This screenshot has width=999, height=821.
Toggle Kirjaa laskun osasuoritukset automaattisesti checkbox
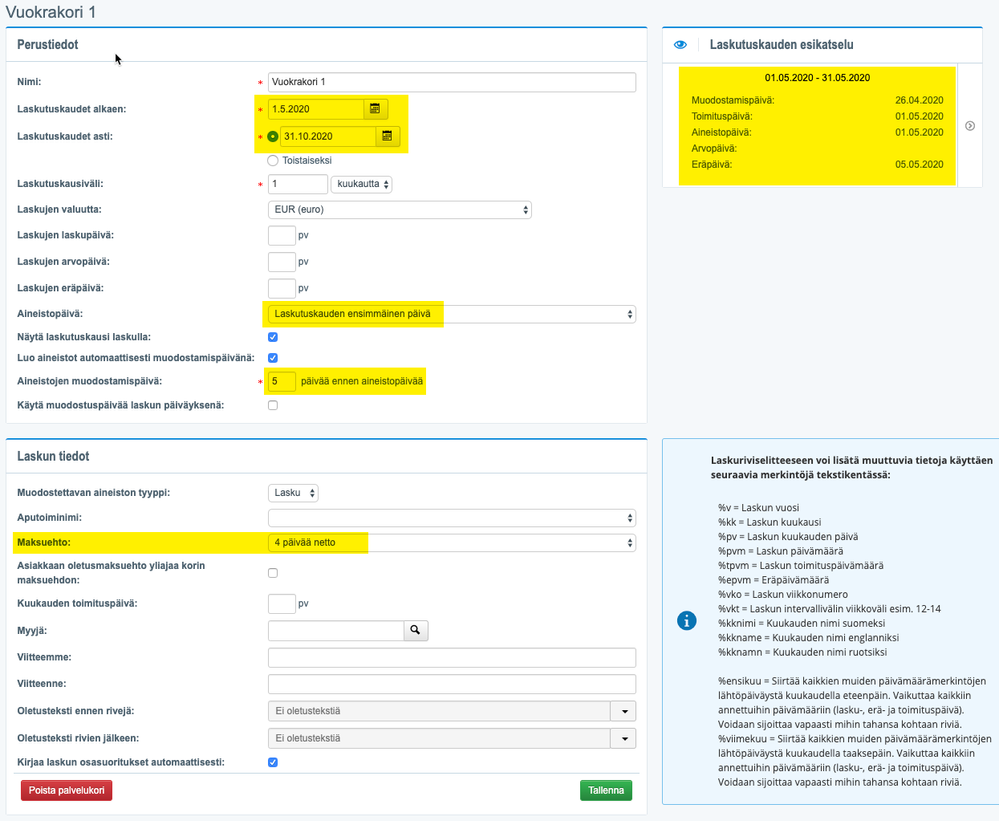pos(273,762)
